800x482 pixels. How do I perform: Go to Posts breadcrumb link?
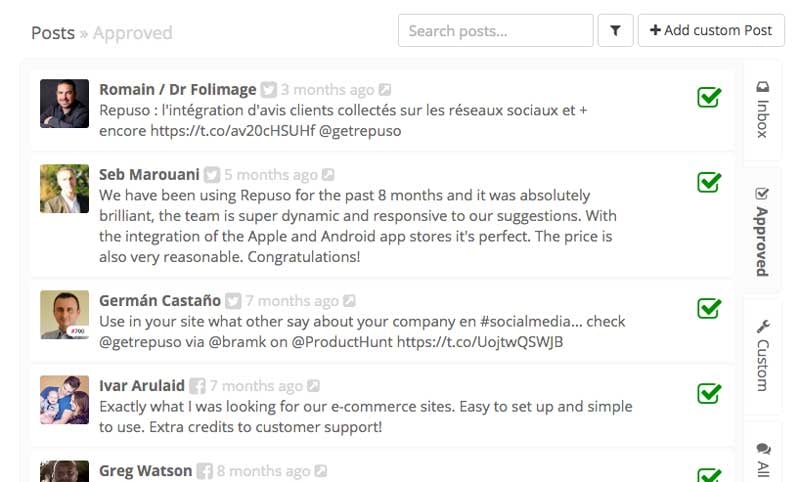[x=53, y=33]
